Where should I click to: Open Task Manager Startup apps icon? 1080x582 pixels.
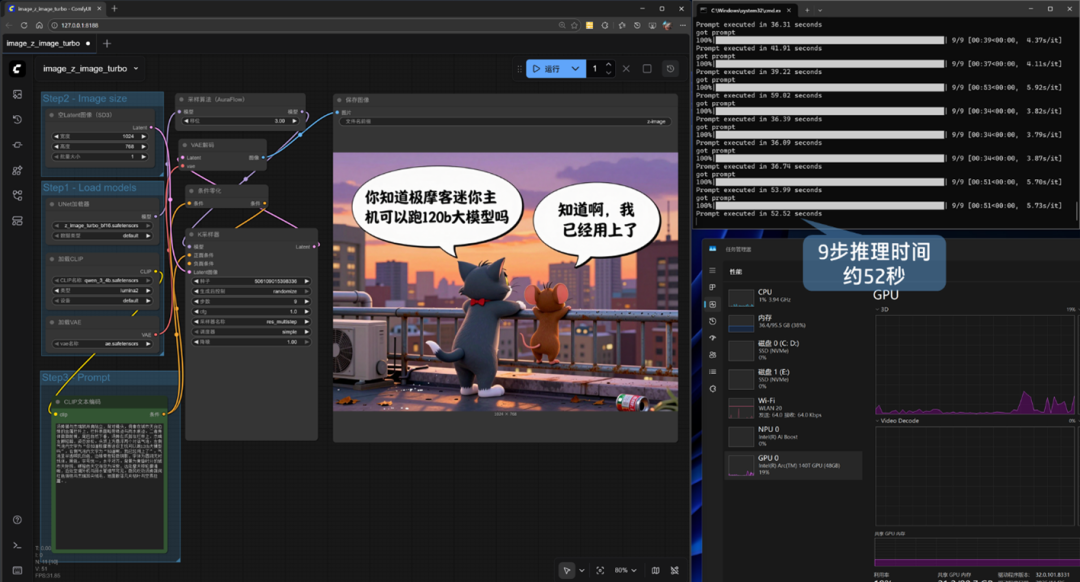(x=712, y=337)
